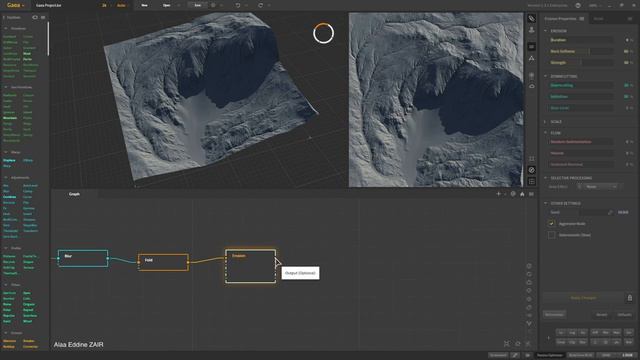The width and height of the screenshot is (640, 360).
Task: Open the Graph header hamburger menu
Action: pos(531,194)
